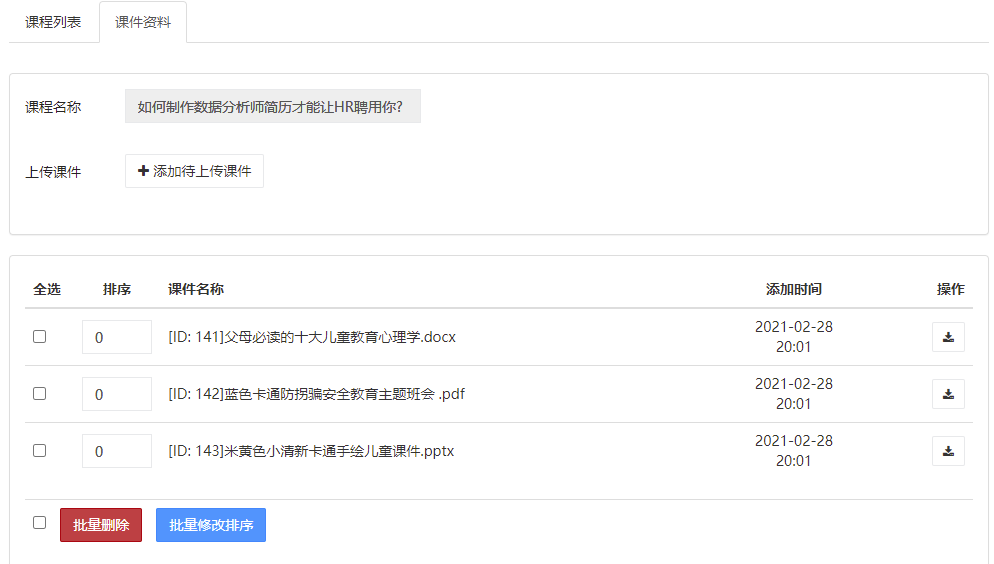
Task: Download the 米黄色小清新卡通手绘儿童课件.pptx file
Action: 948,451
